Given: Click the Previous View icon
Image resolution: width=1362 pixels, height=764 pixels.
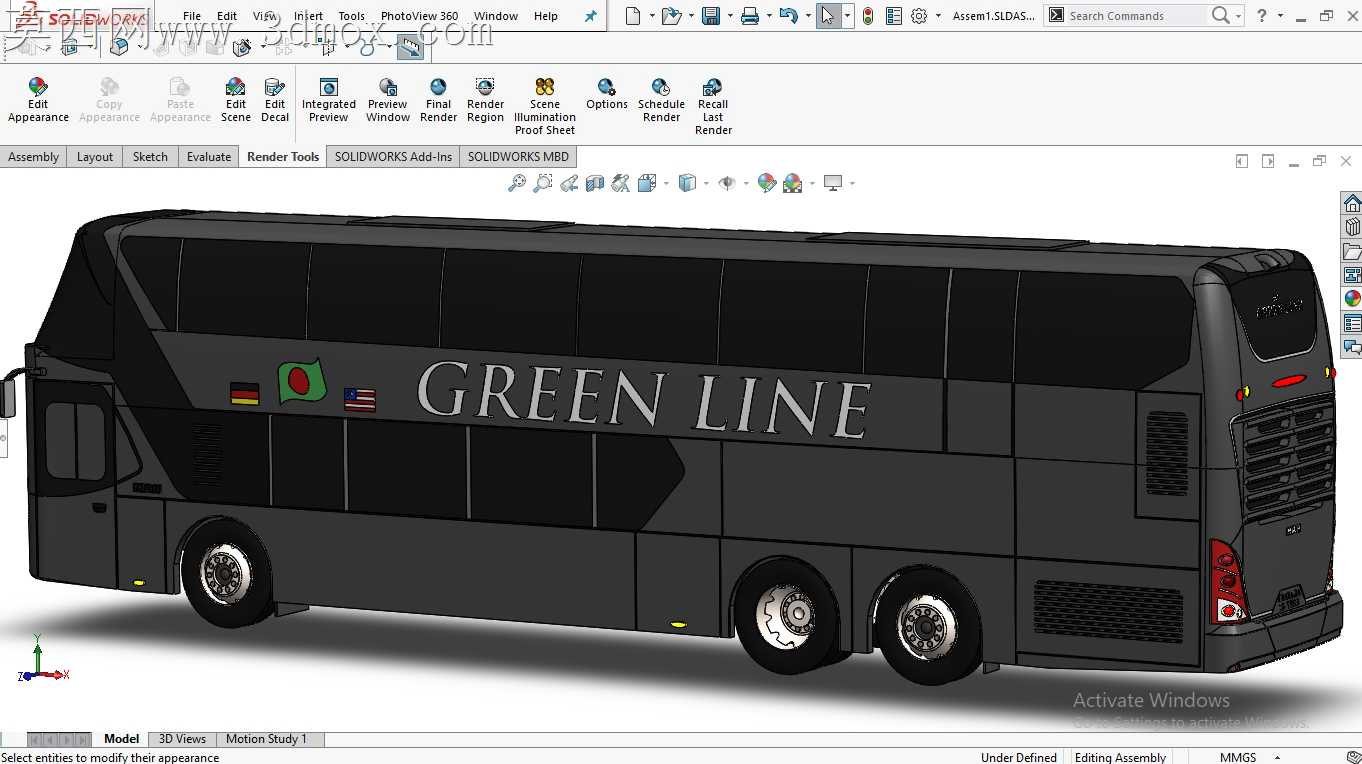Looking at the screenshot, I should tap(569, 183).
